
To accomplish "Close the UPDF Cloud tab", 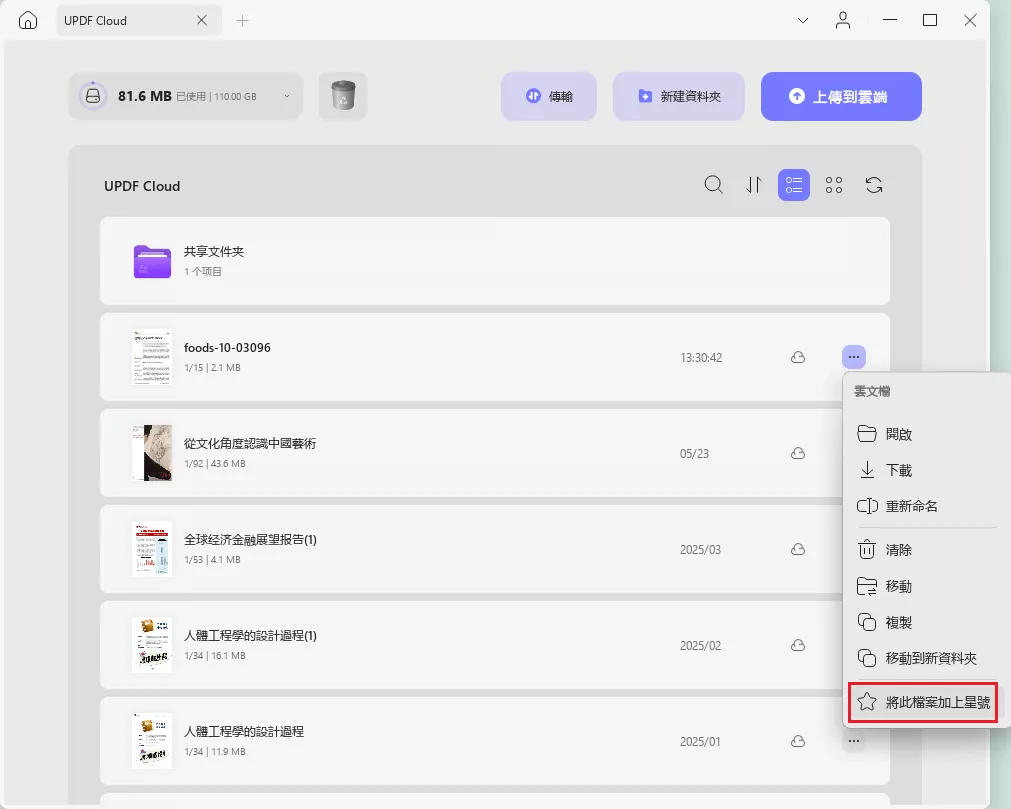I will [202, 21].
